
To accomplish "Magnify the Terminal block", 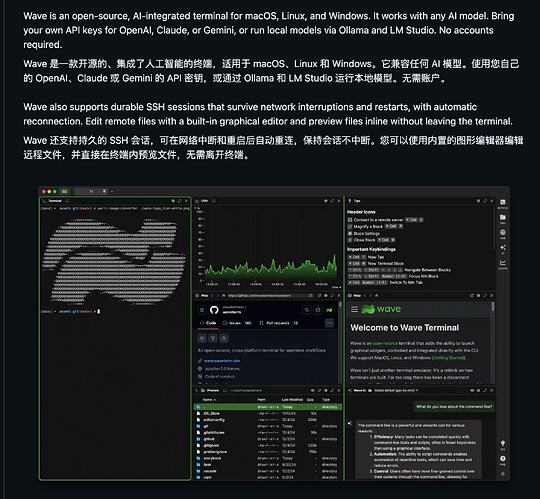I will [x=180, y=201].
